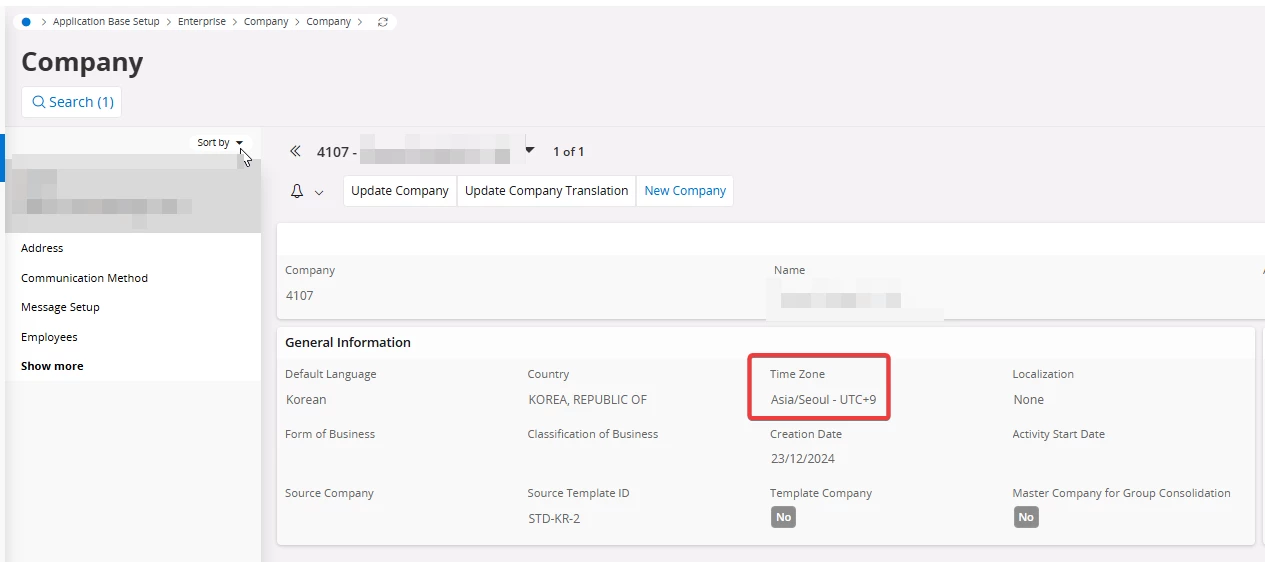Toggle Master Company for Group Consolidation badge
1265x562 pixels.
1025,517
